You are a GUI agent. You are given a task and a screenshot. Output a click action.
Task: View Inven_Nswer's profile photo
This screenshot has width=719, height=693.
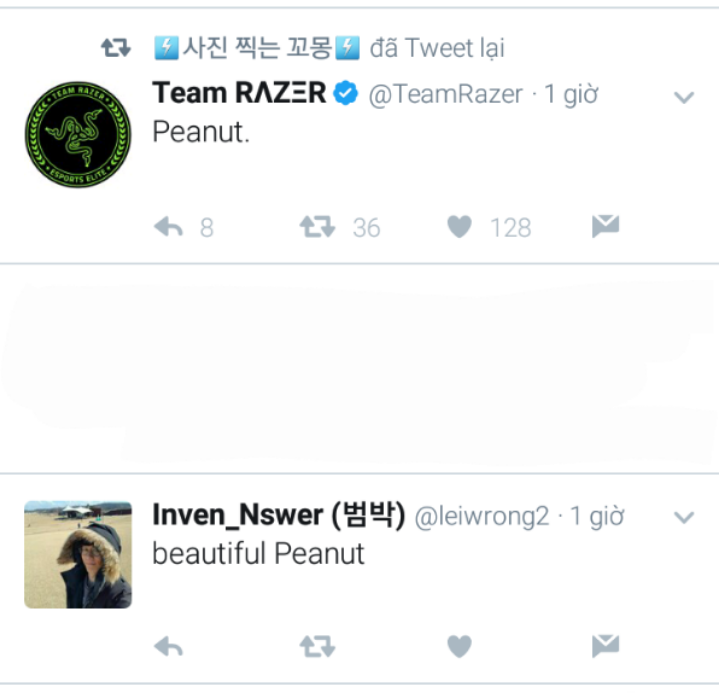tap(78, 554)
